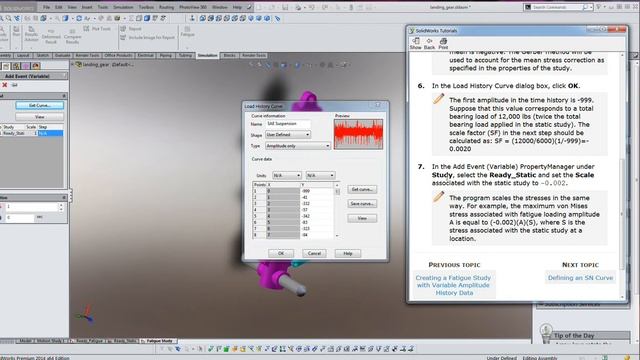Click View button in Load History Curve dialog

click(x=362, y=218)
